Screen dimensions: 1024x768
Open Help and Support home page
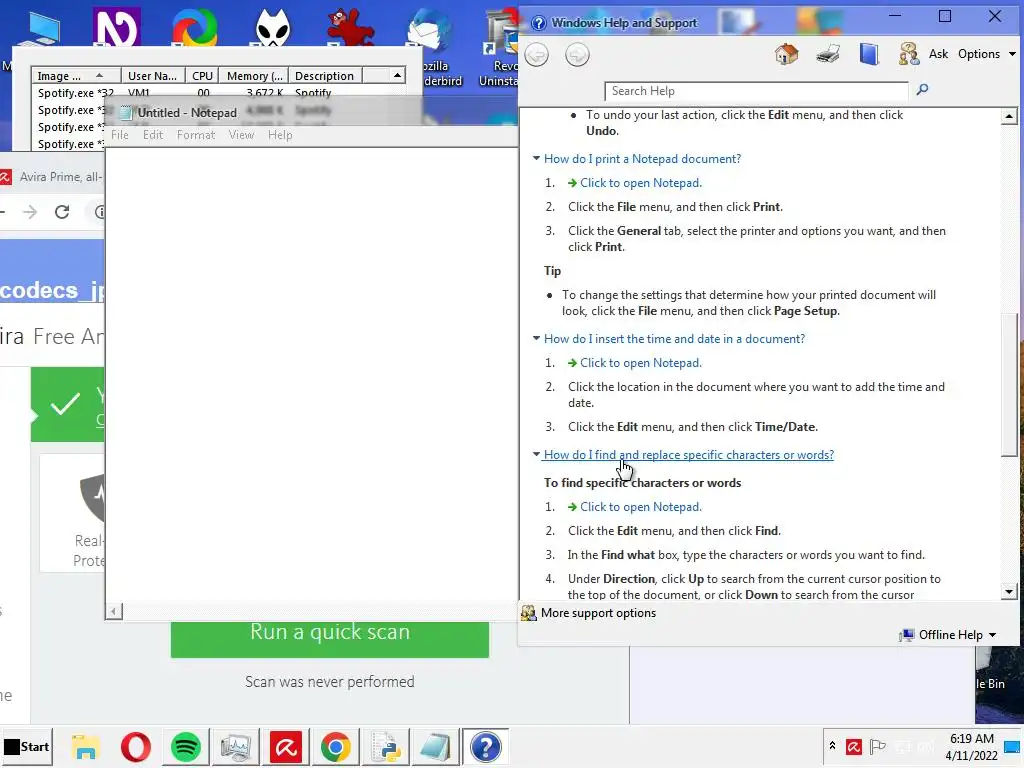[x=786, y=54]
